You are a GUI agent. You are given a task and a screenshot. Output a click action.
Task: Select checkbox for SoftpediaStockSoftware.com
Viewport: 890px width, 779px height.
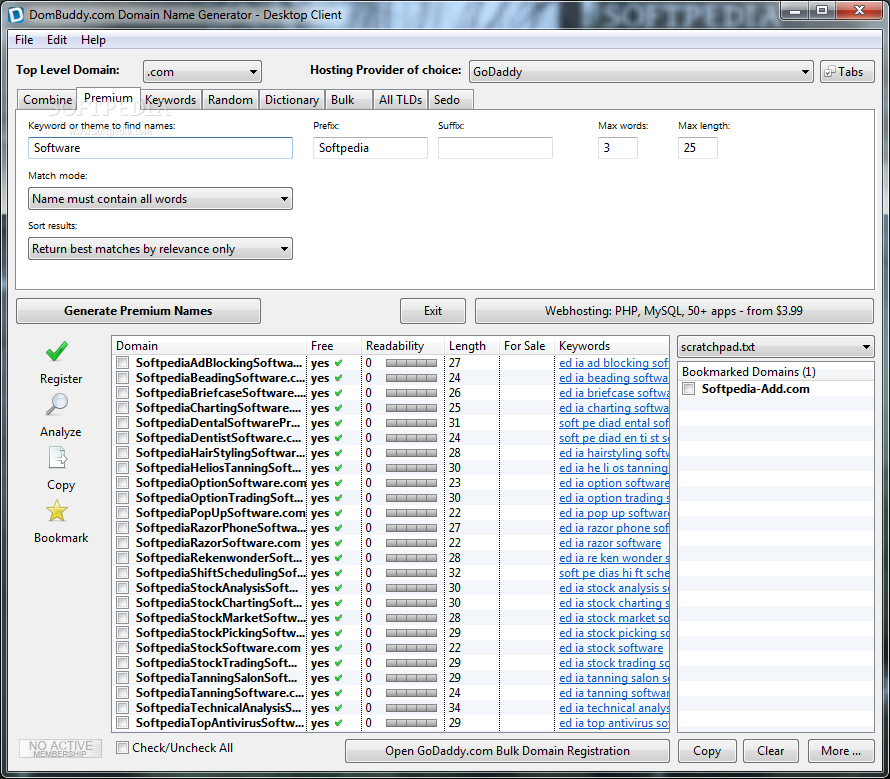coord(122,648)
